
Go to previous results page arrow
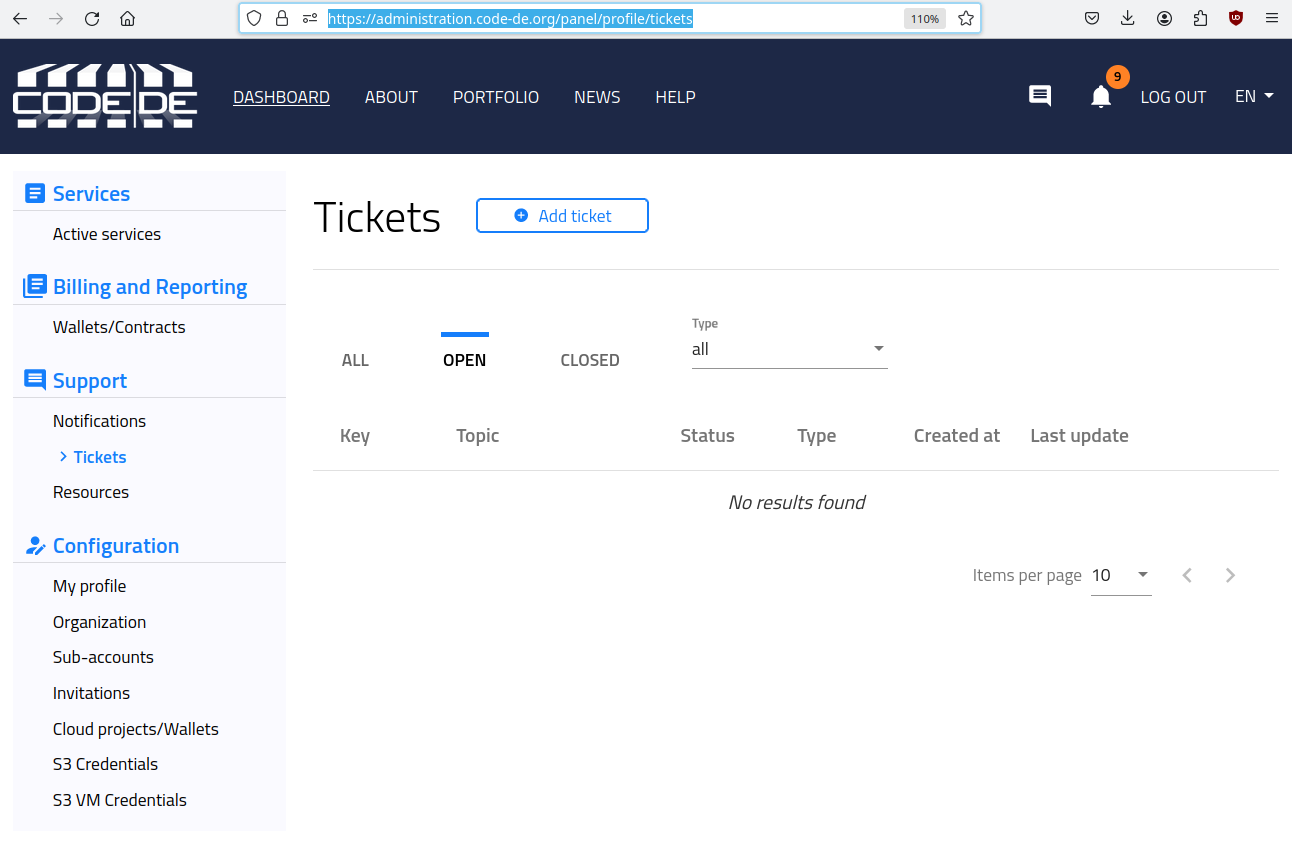[x=1187, y=575]
